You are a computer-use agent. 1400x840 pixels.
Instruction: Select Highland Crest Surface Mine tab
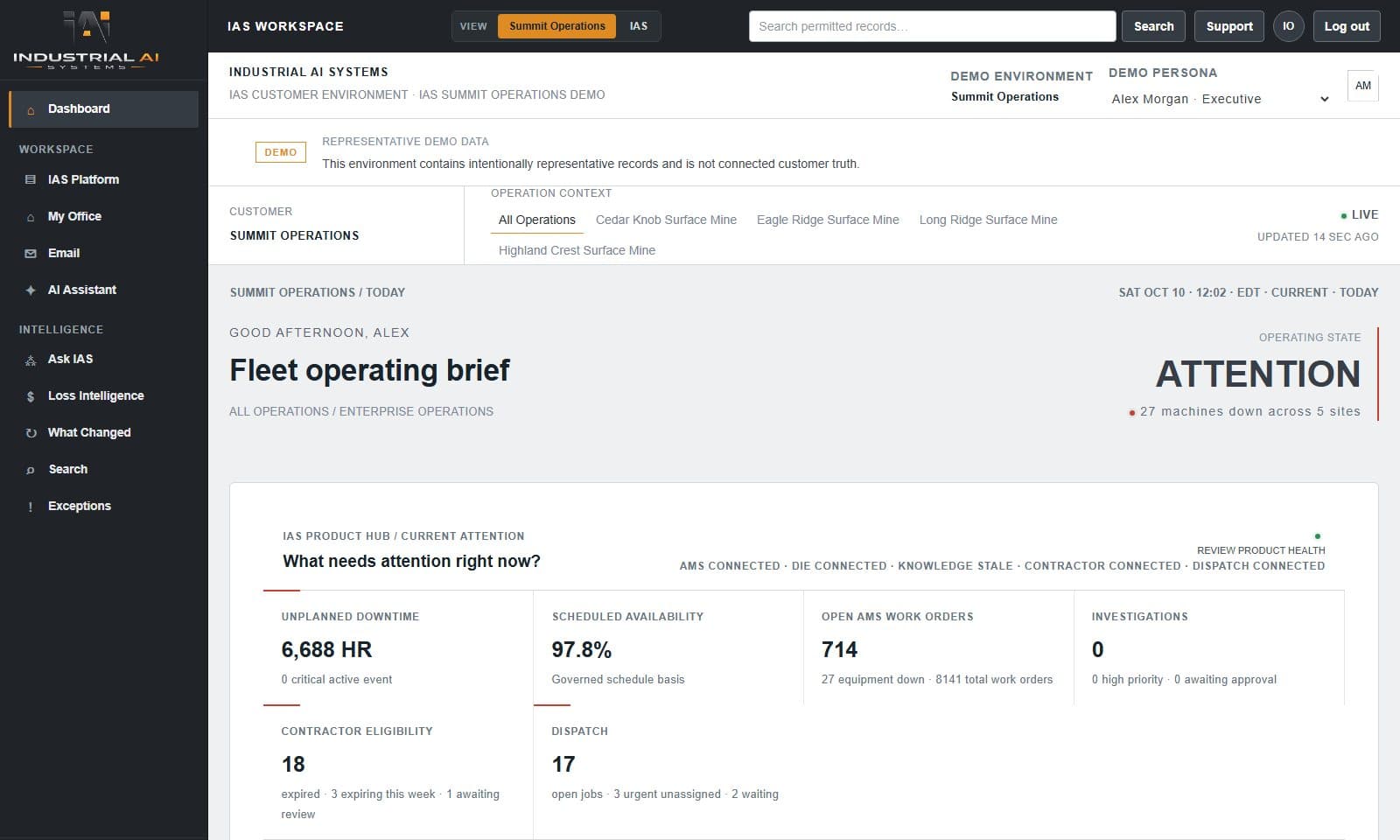coord(577,250)
